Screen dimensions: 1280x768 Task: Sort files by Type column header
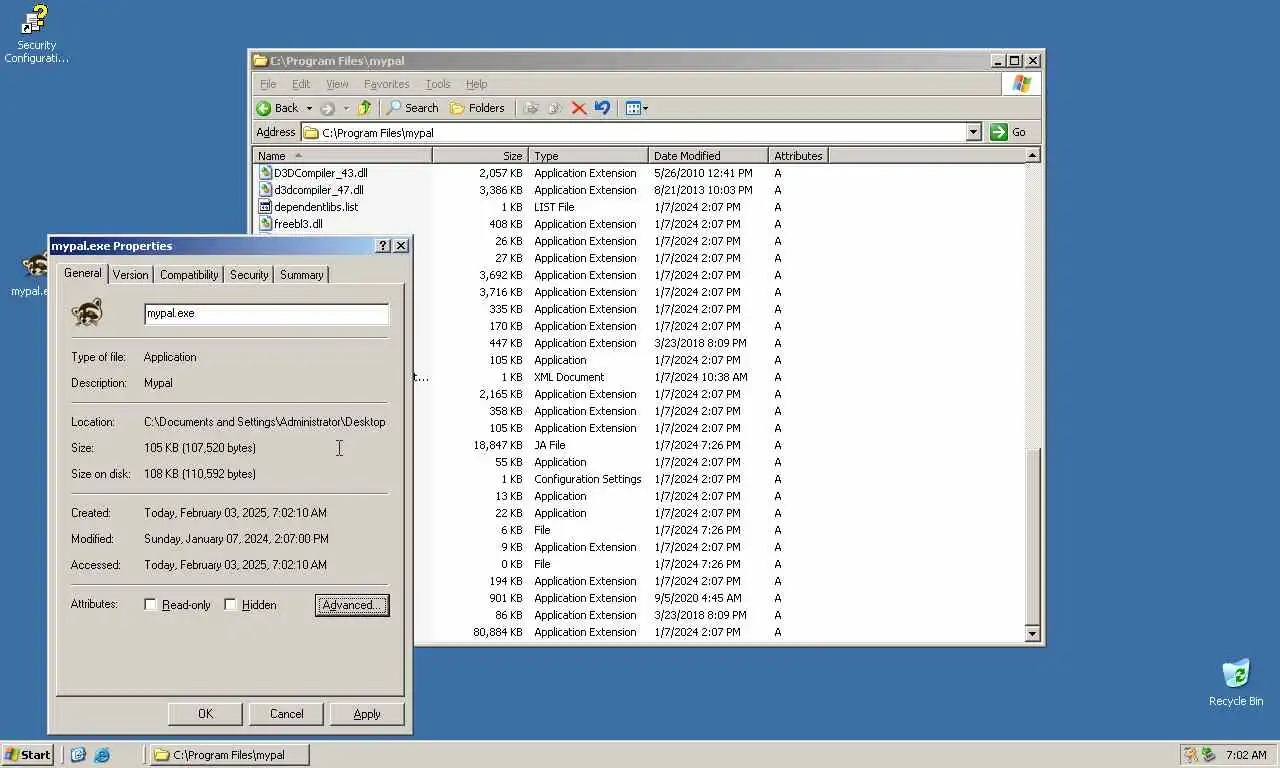coord(588,156)
